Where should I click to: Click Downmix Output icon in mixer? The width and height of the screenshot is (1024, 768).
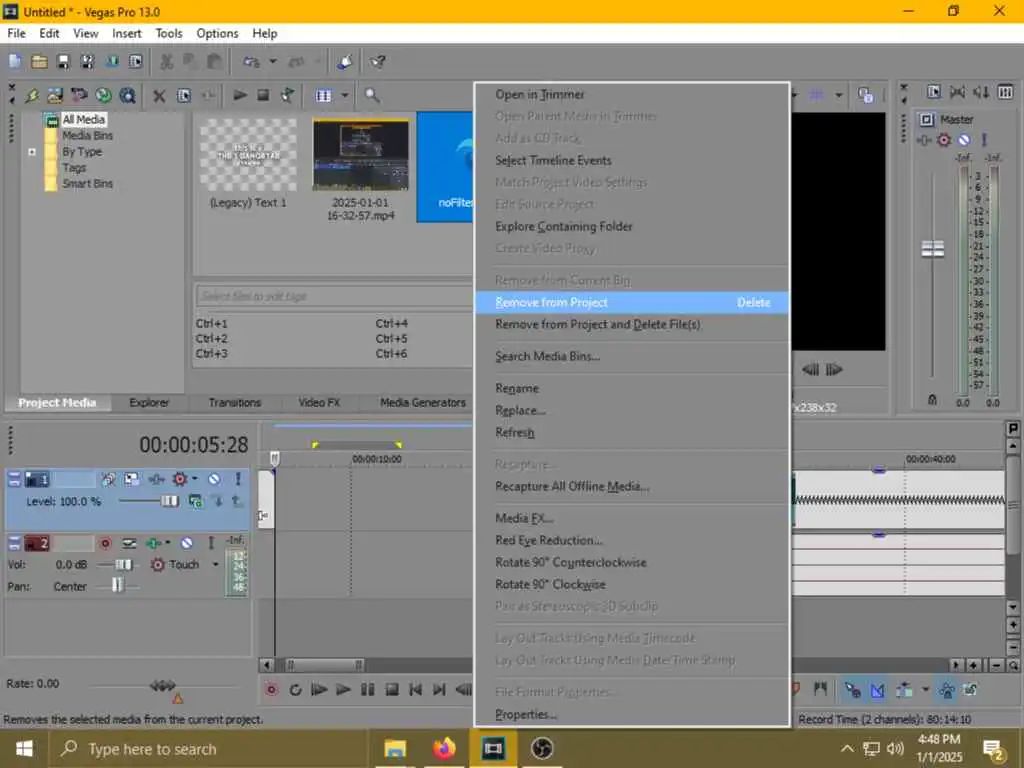(957, 93)
